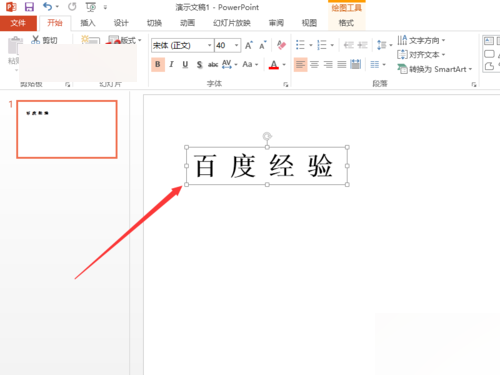Viewport: 500px width, 375px height.
Task: Open Font dialog launcher in 字体 group
Action: [x=286, y=85]
